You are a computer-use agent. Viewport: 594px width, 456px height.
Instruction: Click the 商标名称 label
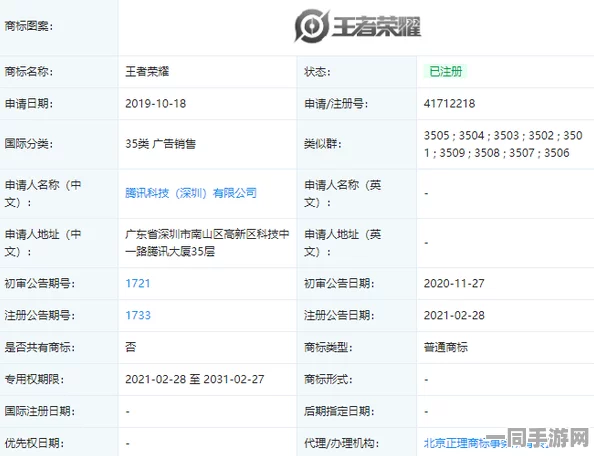point(28,72)
